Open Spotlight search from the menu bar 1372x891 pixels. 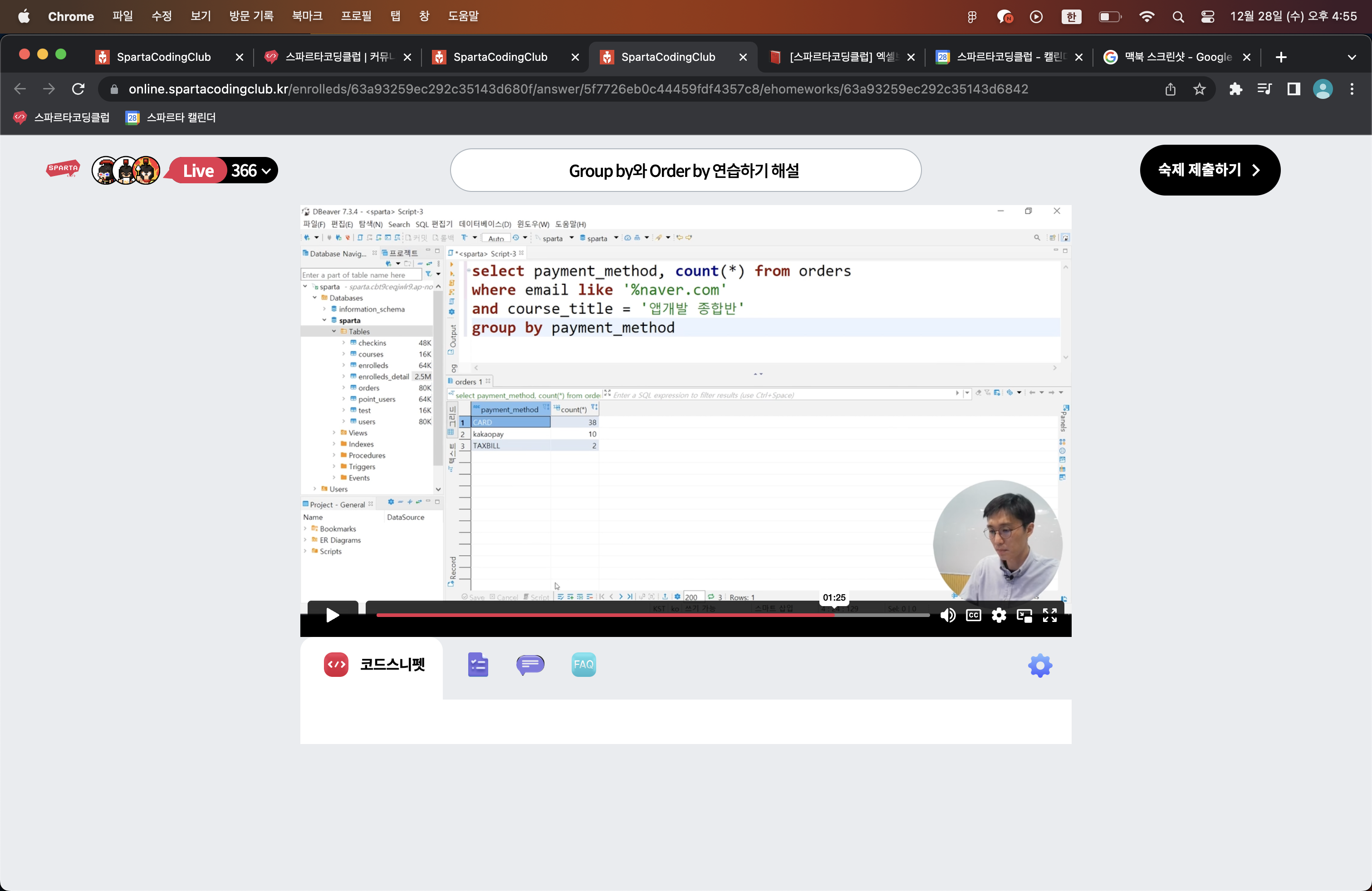coord(1178,17)
